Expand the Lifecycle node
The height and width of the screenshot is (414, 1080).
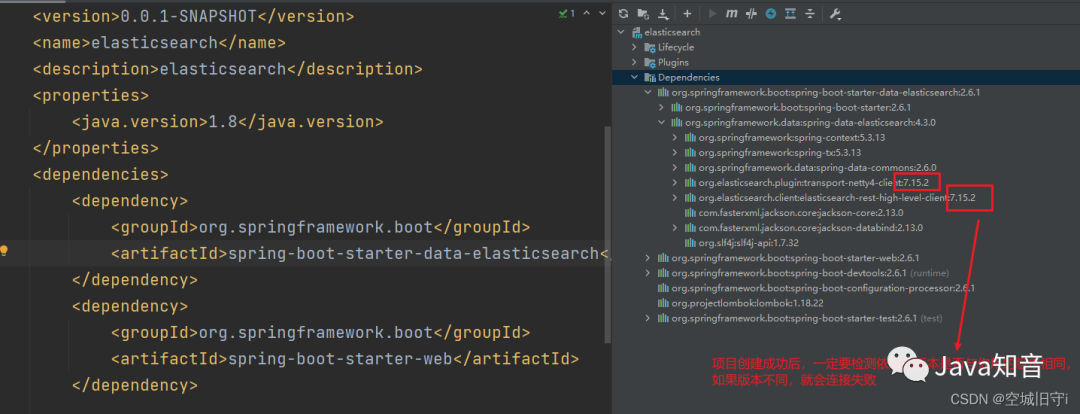[635, 48]
